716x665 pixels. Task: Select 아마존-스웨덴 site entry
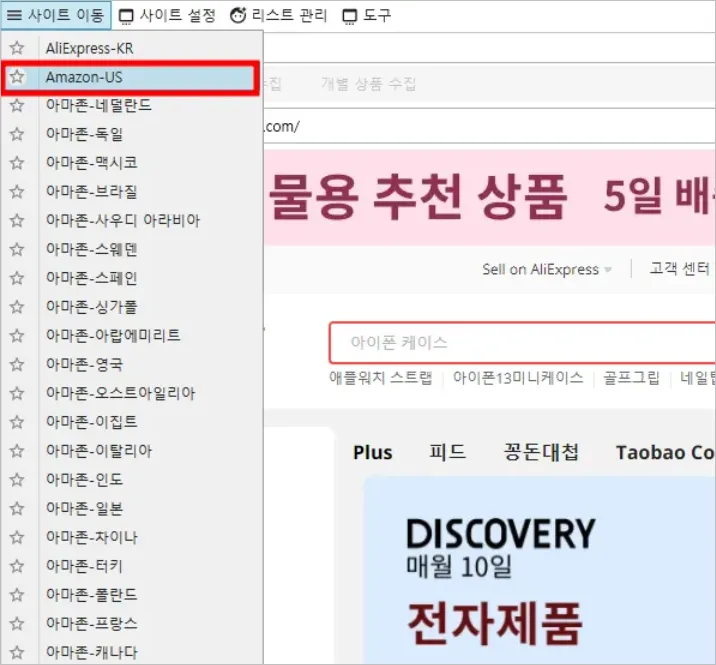pyautogui.click(x=132, y=249)
